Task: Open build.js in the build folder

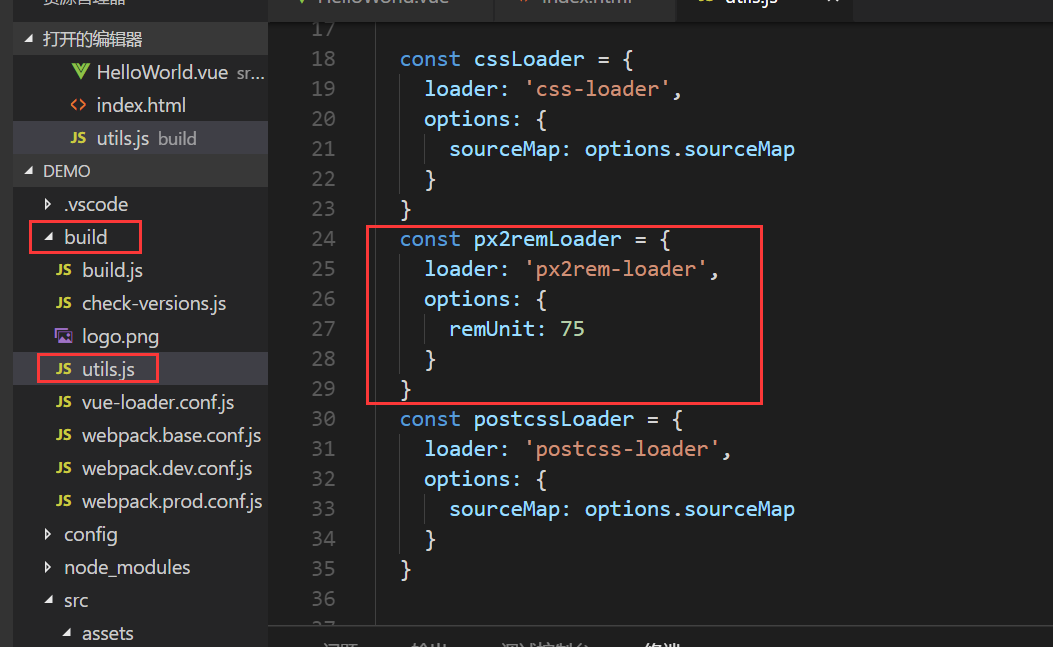Action: coord(140,270)
